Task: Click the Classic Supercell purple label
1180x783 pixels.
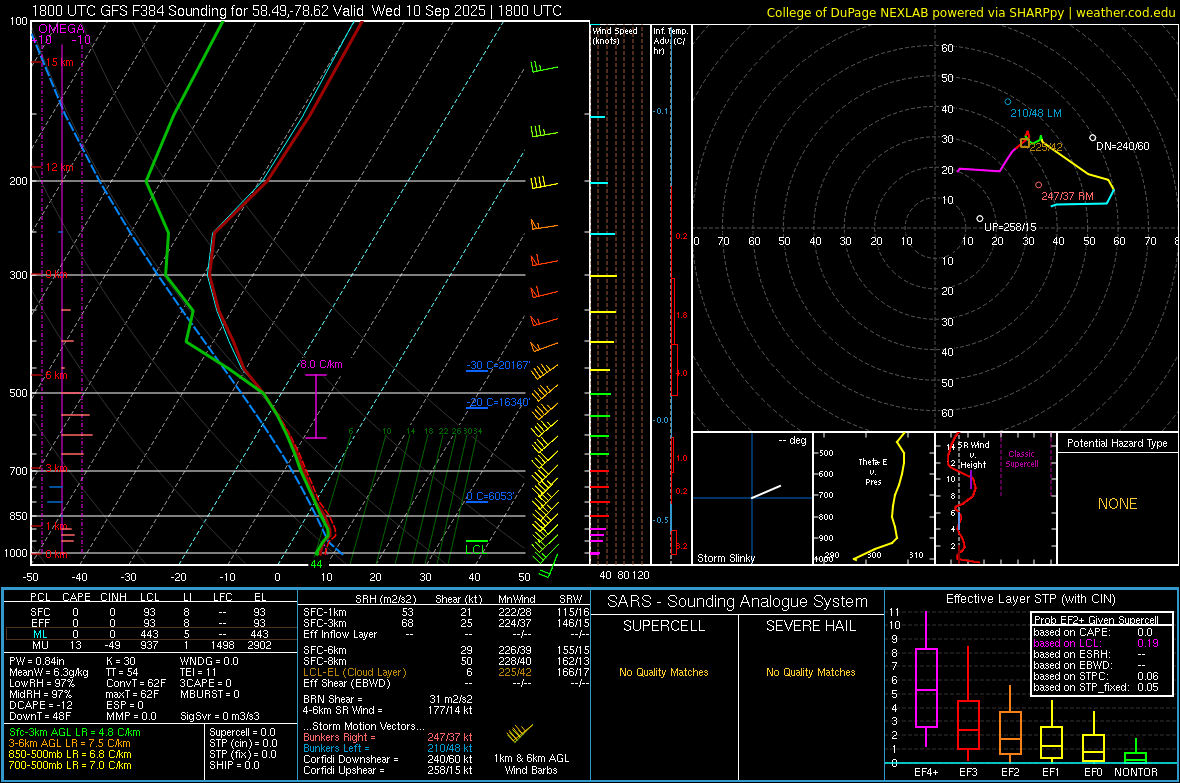Action: coord(1021,459)
